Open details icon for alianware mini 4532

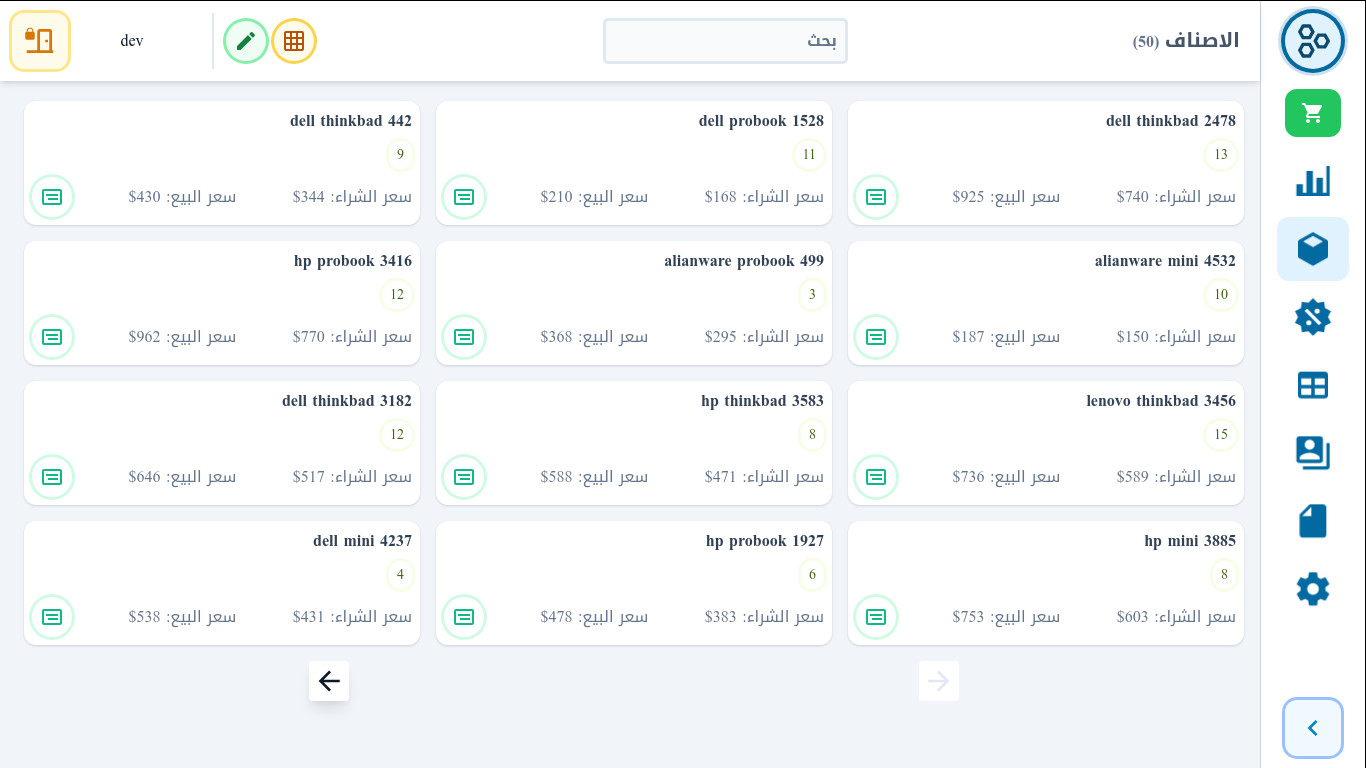point(876,337)
